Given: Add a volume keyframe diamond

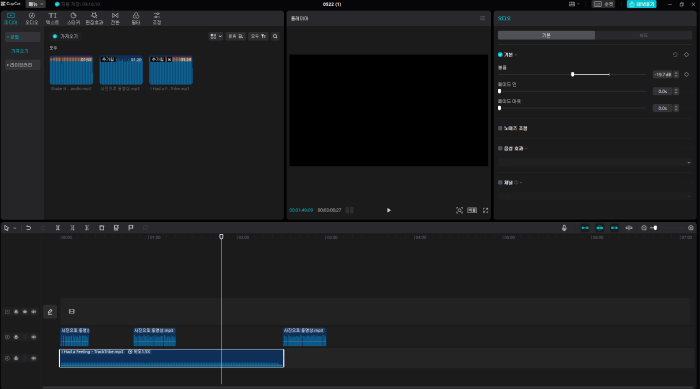Looking at the screenshot, I should coord(687,75).
